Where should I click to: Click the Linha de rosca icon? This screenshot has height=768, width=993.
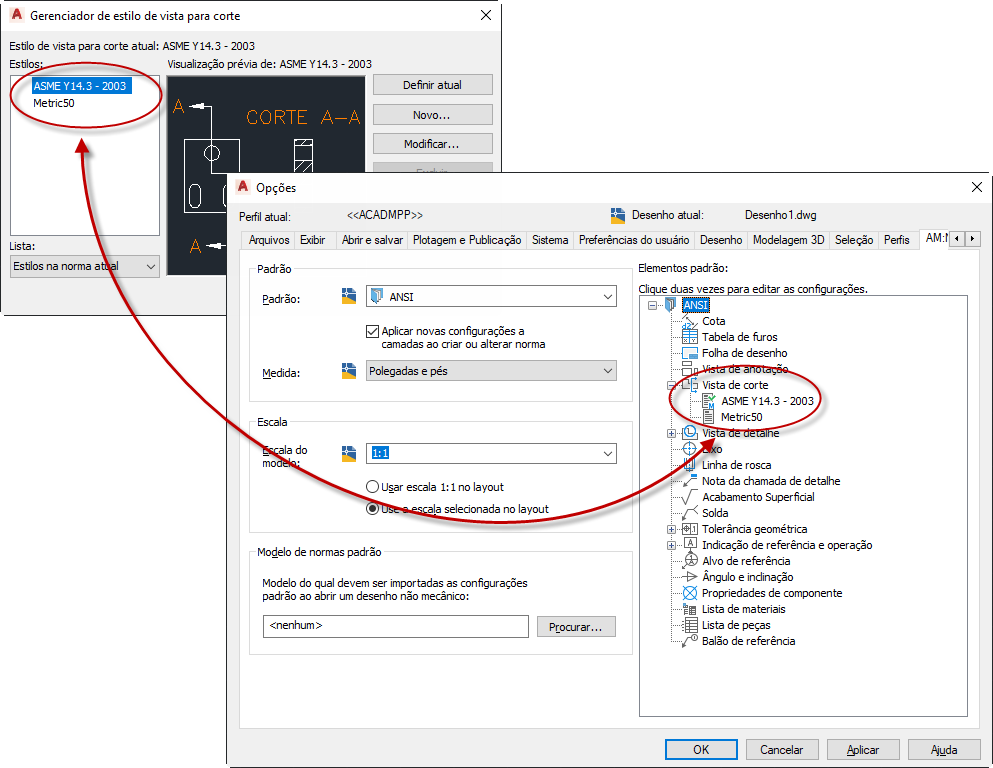689,465
